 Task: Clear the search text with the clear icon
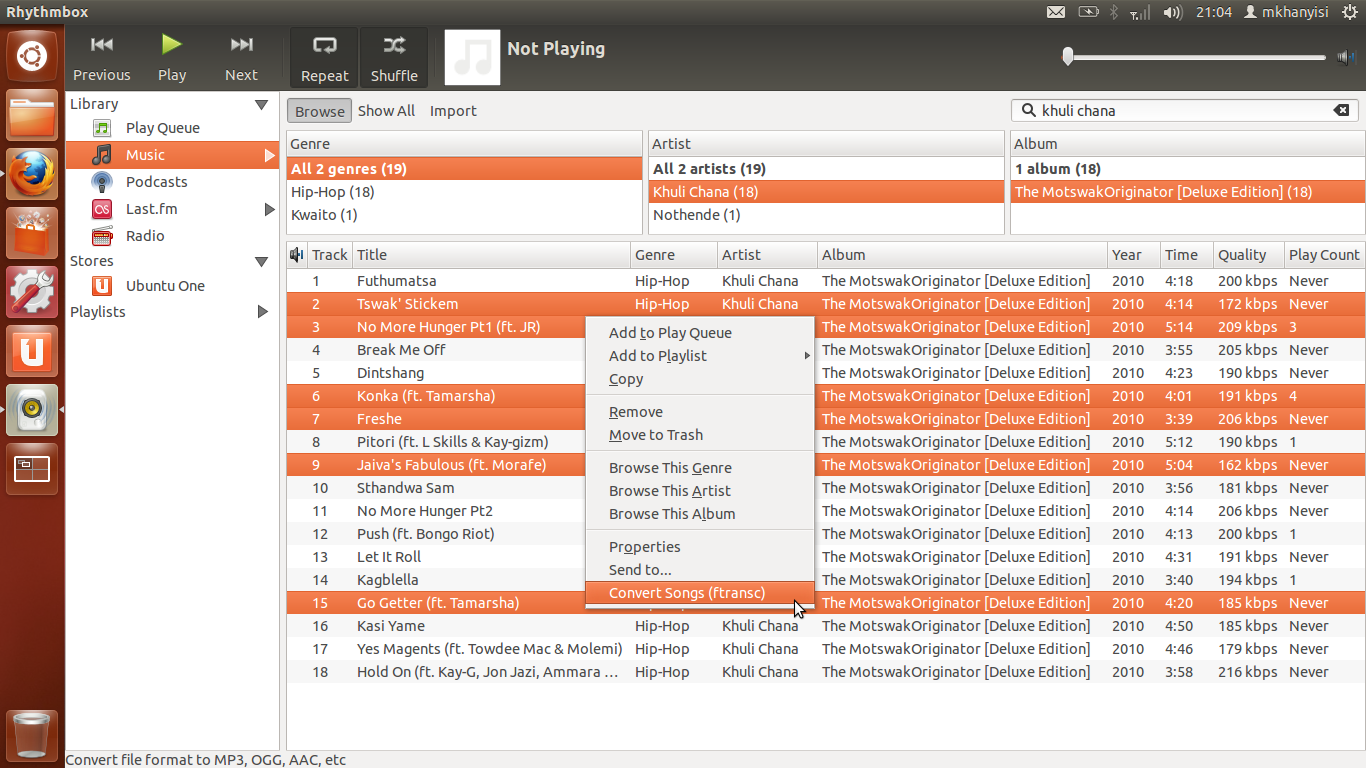pos(1341,111)
